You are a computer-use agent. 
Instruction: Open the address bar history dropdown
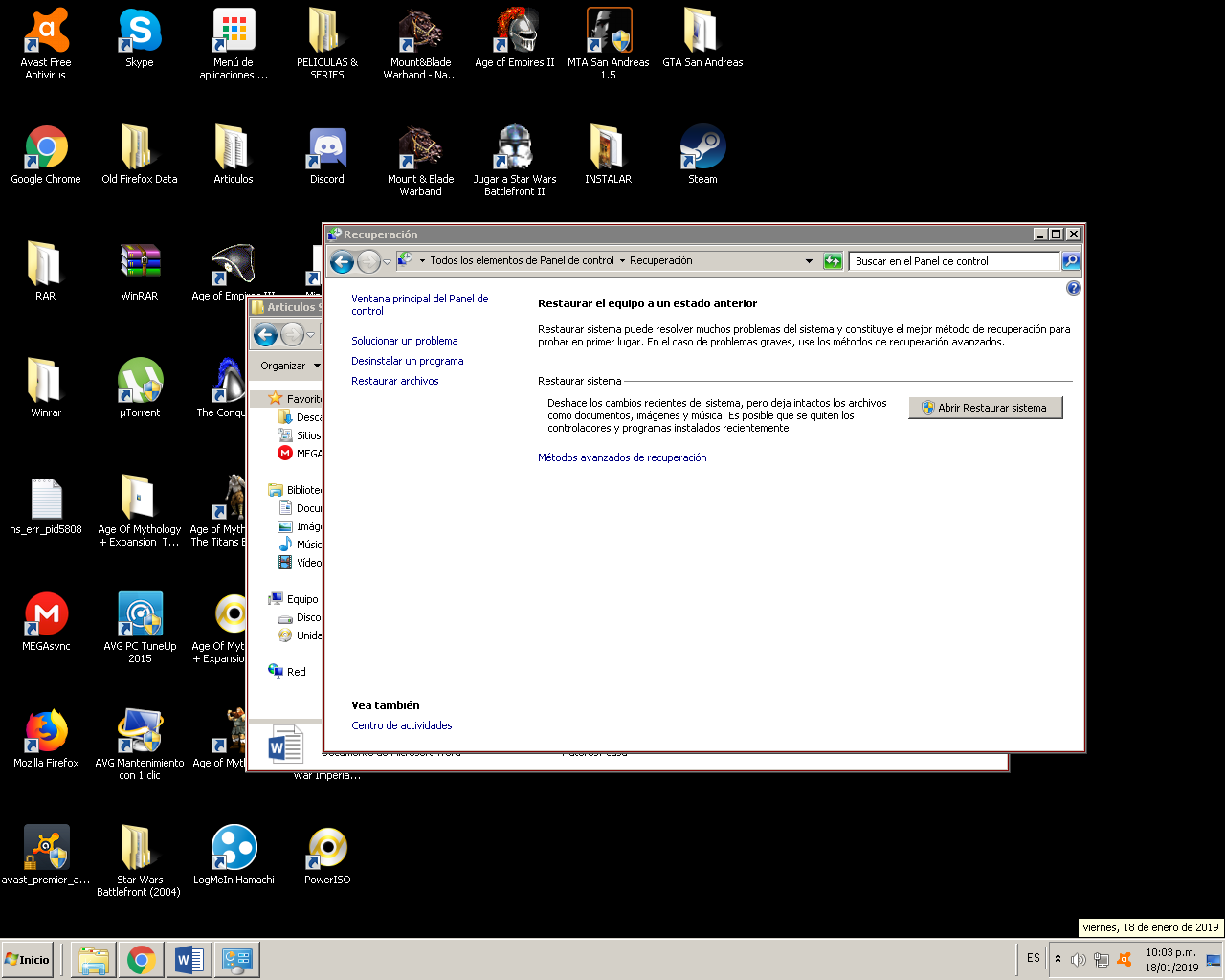click(x=809, y=261)
